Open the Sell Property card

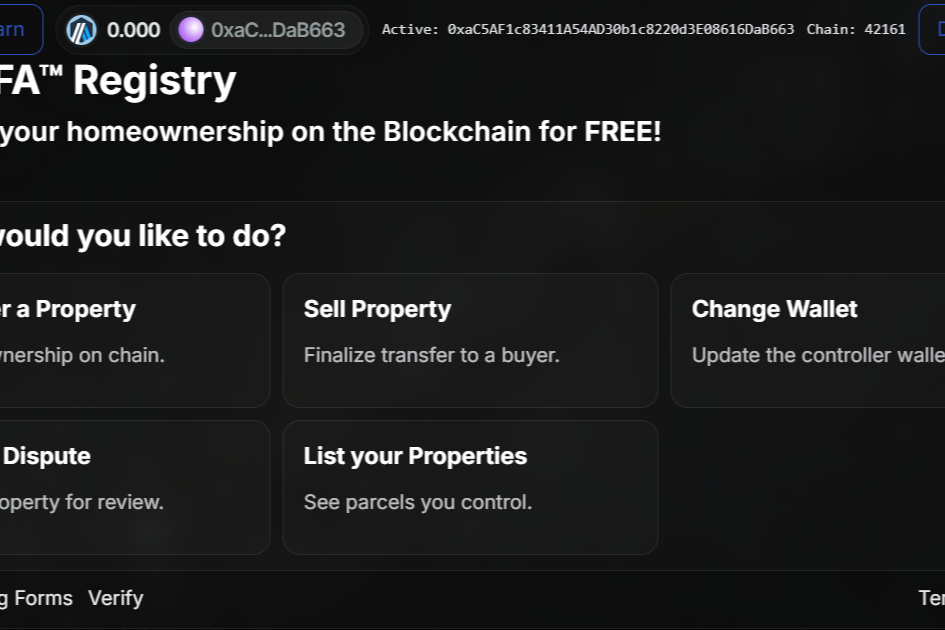click(470, 340)
